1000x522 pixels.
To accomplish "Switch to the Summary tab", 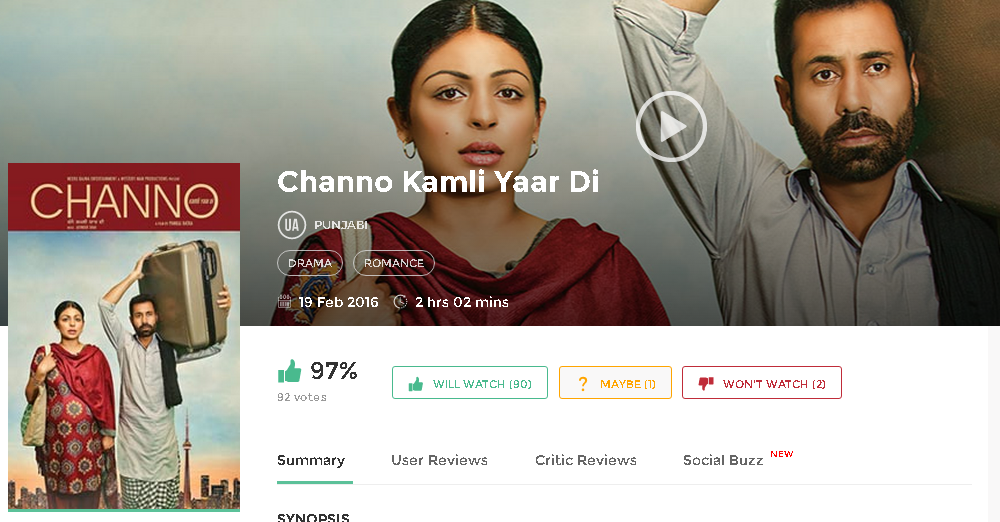I will pyautogui.click(x=311, y=460).
